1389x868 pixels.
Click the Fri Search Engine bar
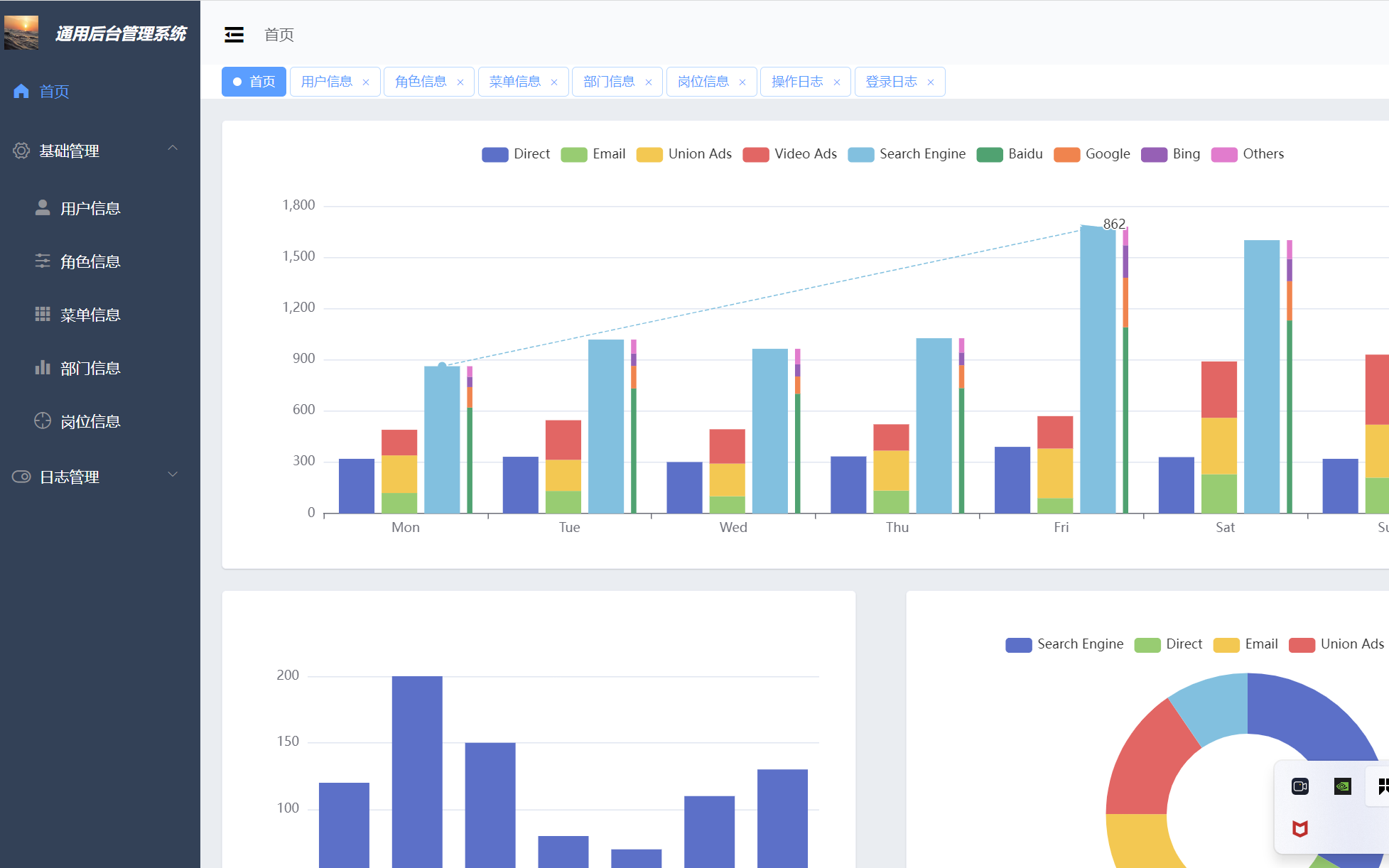point(1098,369)
